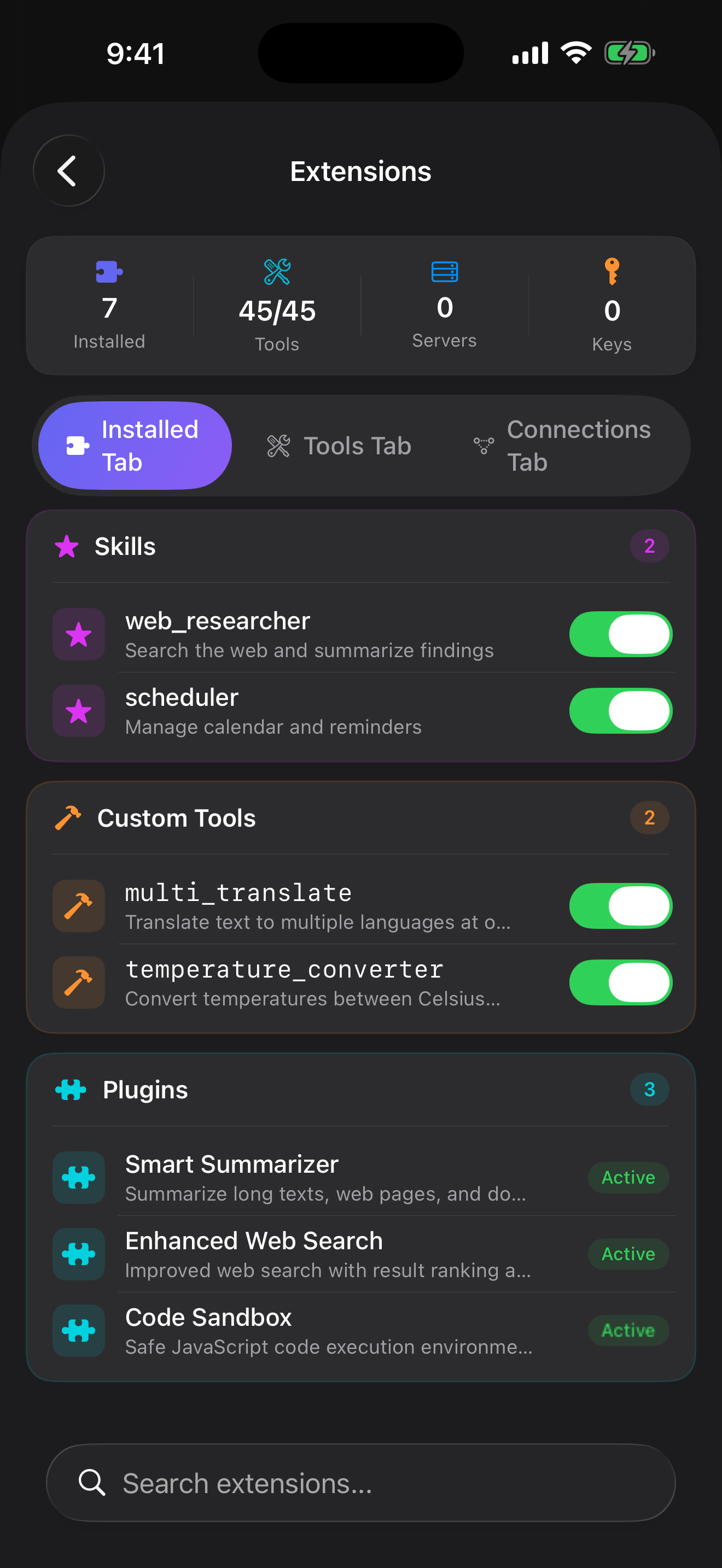Image resolution: width=722 pixels, height=1568 pixels.
Task: Tap the blue Servers stack icon
Action: click(444, 272)
